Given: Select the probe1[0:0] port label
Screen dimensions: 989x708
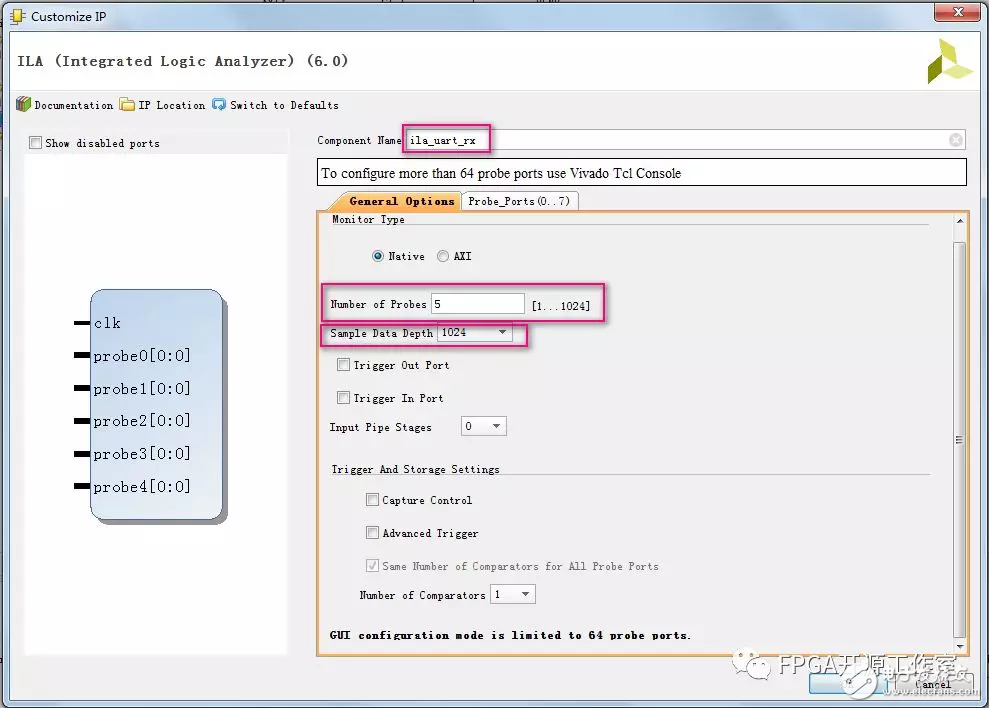Looking at the screenshot, I should tap(142, 389).
